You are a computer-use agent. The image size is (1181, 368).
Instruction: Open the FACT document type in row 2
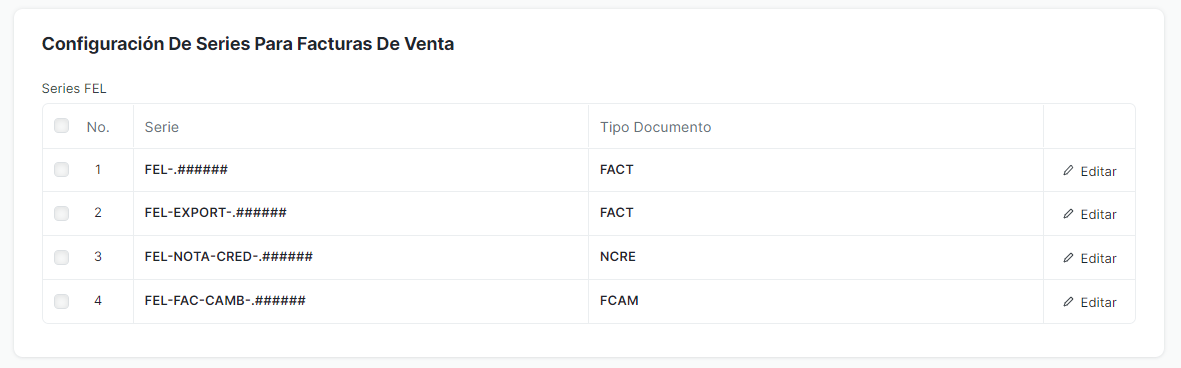816,214
